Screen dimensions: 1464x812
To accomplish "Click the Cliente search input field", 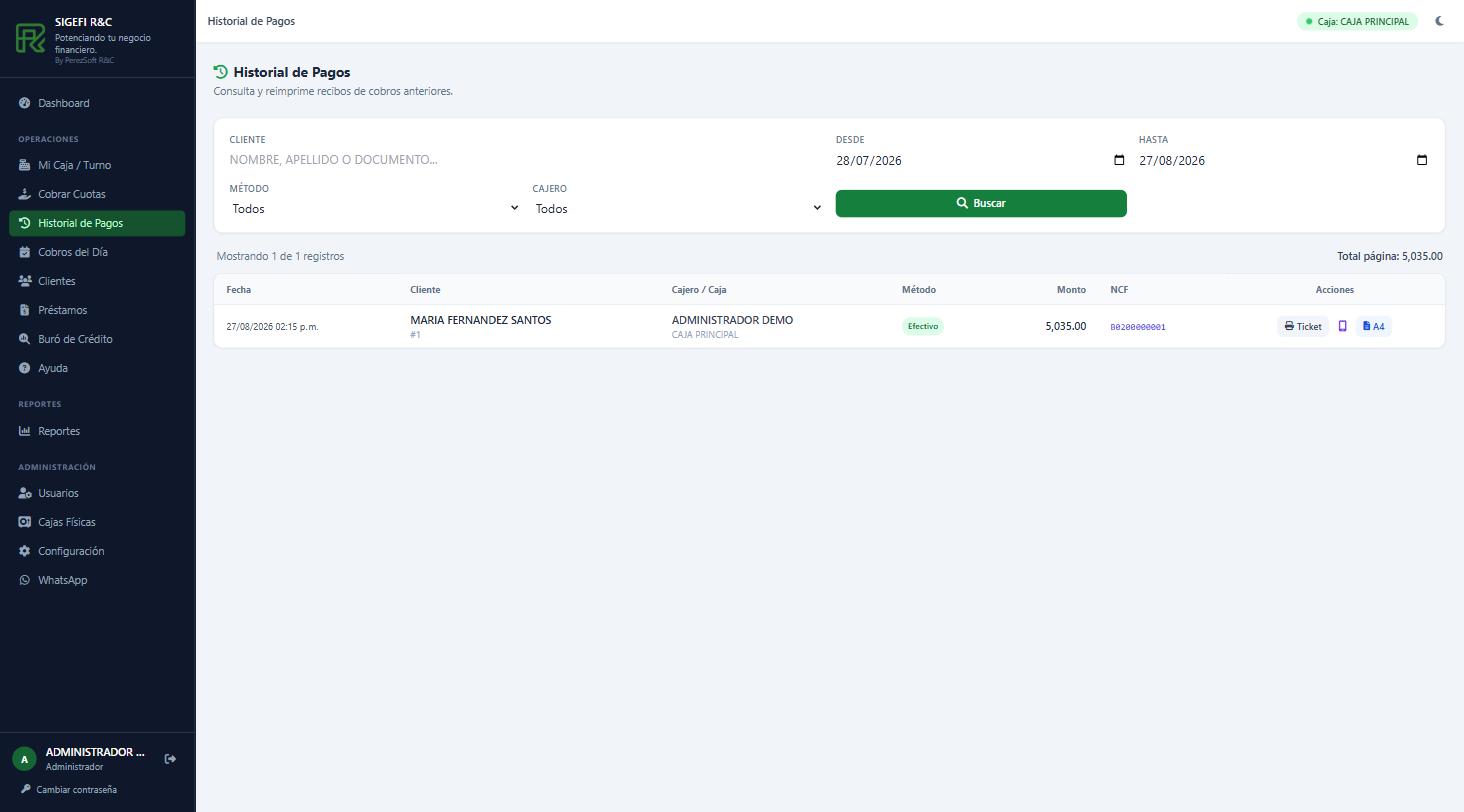I will tap(526, 160).
